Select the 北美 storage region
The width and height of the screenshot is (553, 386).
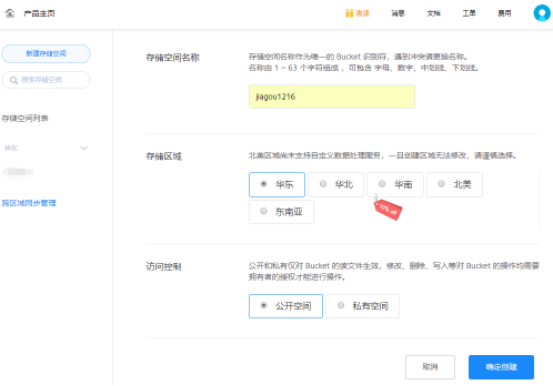455,185
